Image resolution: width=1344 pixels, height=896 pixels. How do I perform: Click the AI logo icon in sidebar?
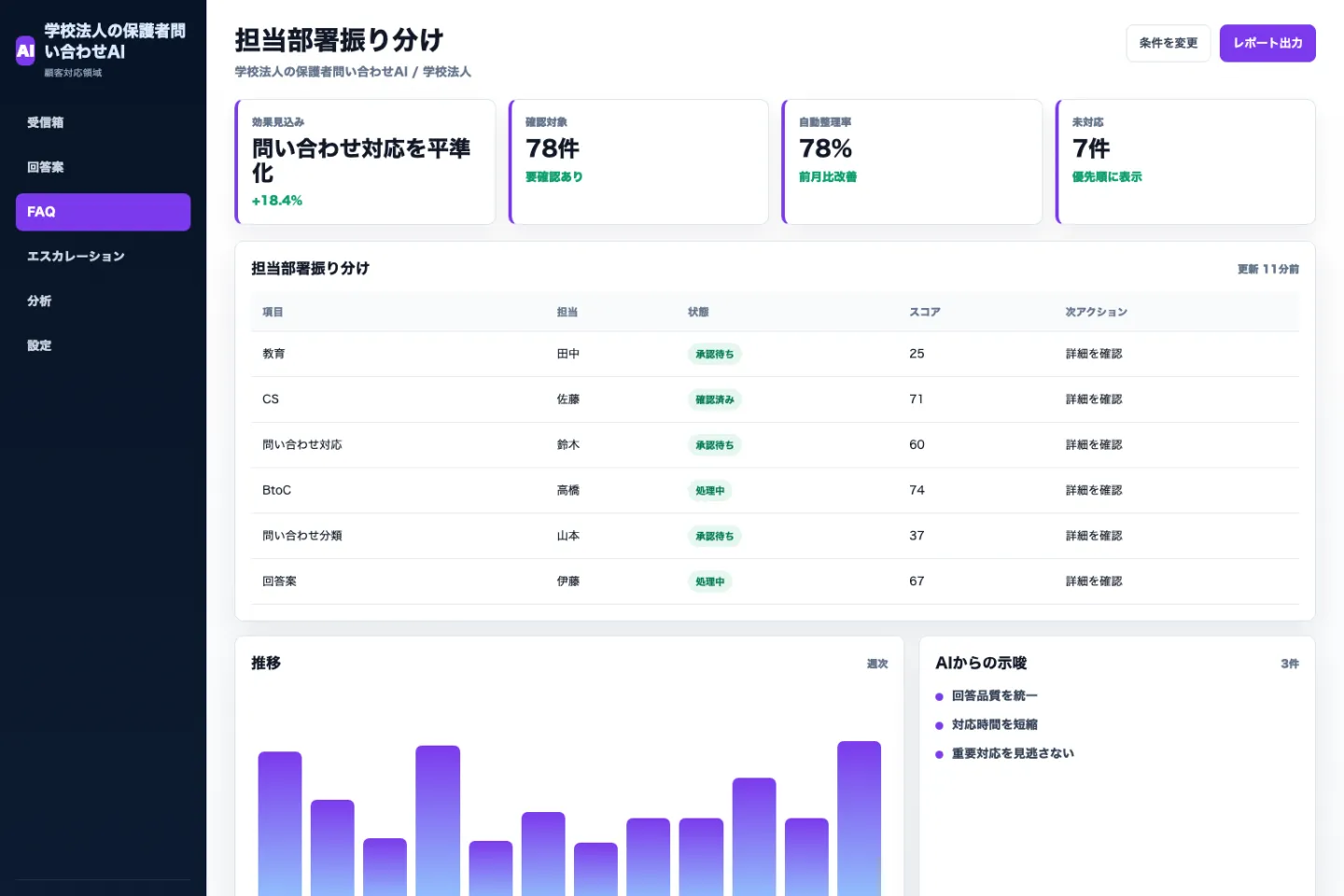(x=25, y=50)
